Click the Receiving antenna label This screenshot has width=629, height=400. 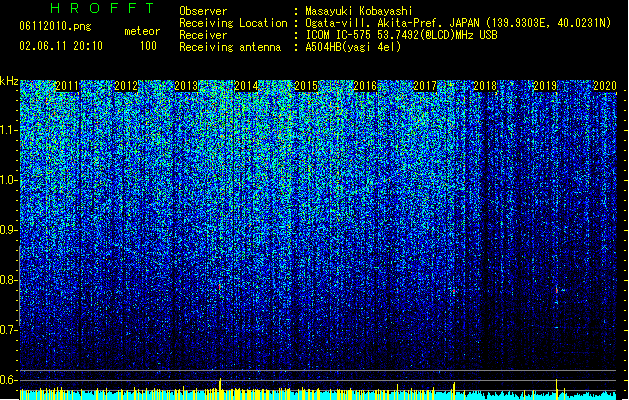[230, 47]
